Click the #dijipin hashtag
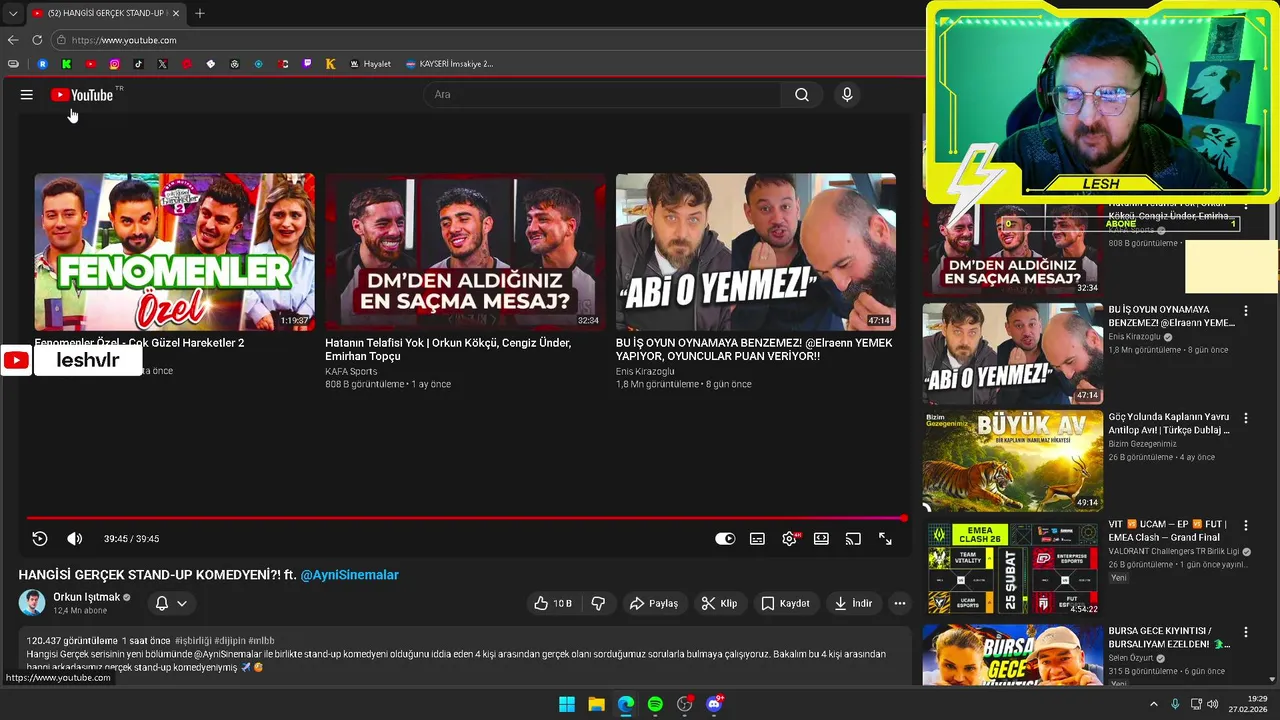 pyautogui.click(x=230, y=640)
